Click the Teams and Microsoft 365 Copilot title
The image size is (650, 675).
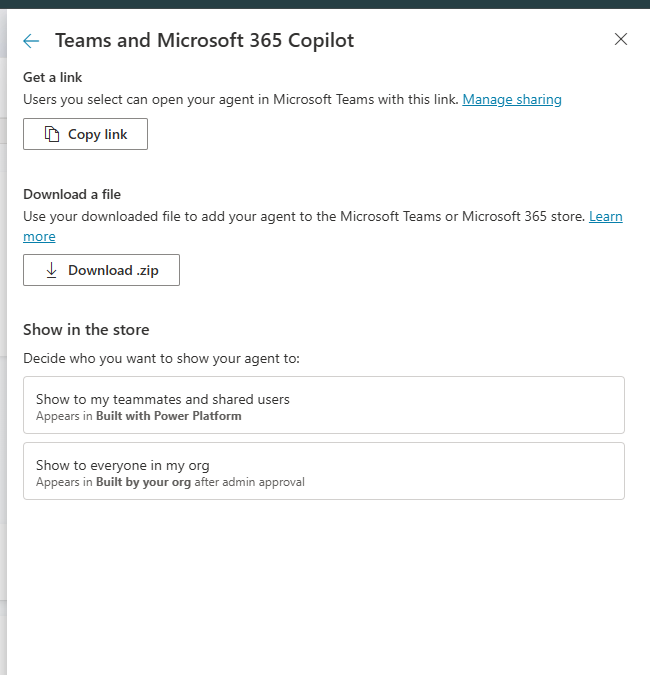(204, 41)
